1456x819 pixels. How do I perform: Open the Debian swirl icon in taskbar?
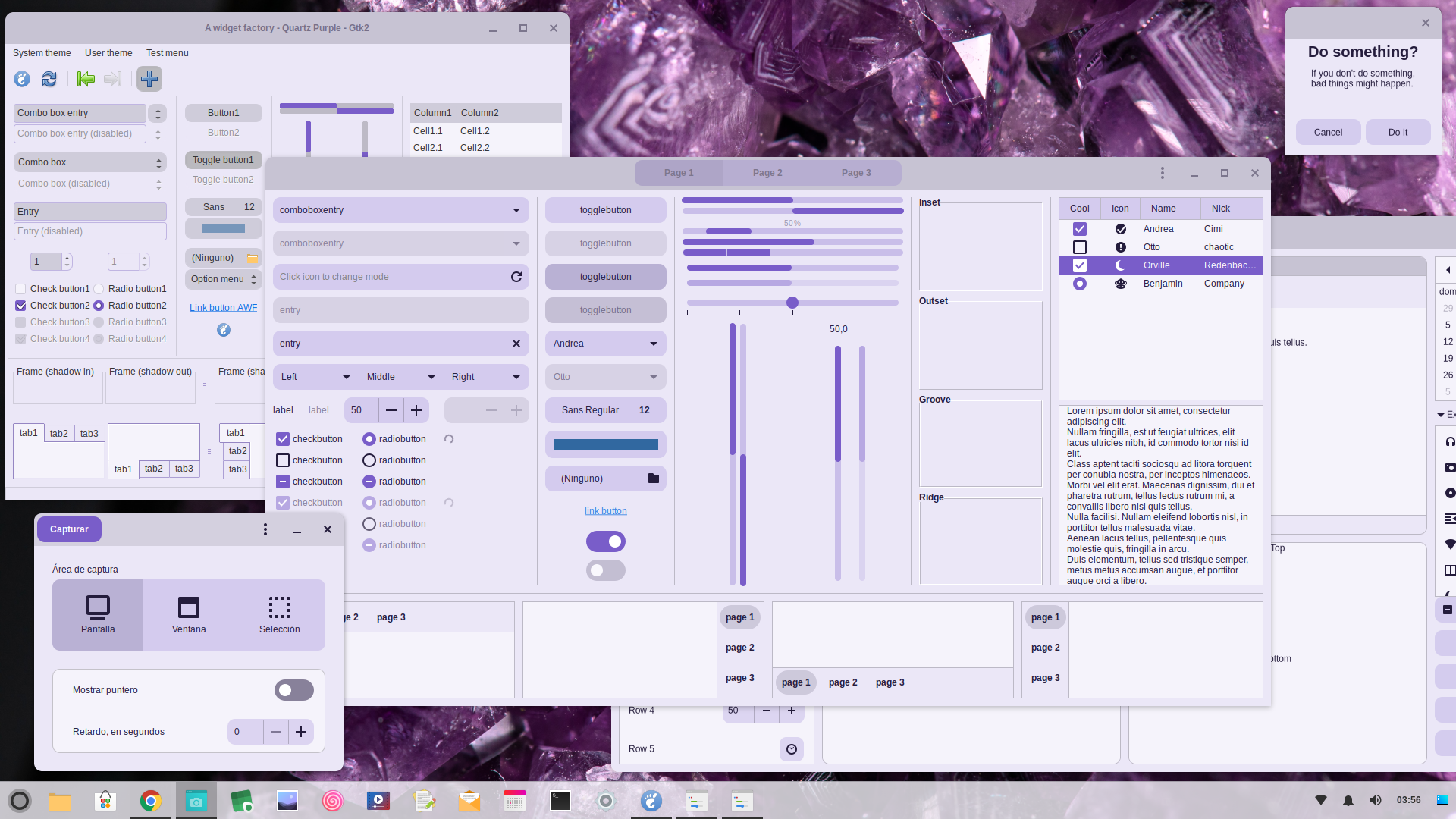333,801
